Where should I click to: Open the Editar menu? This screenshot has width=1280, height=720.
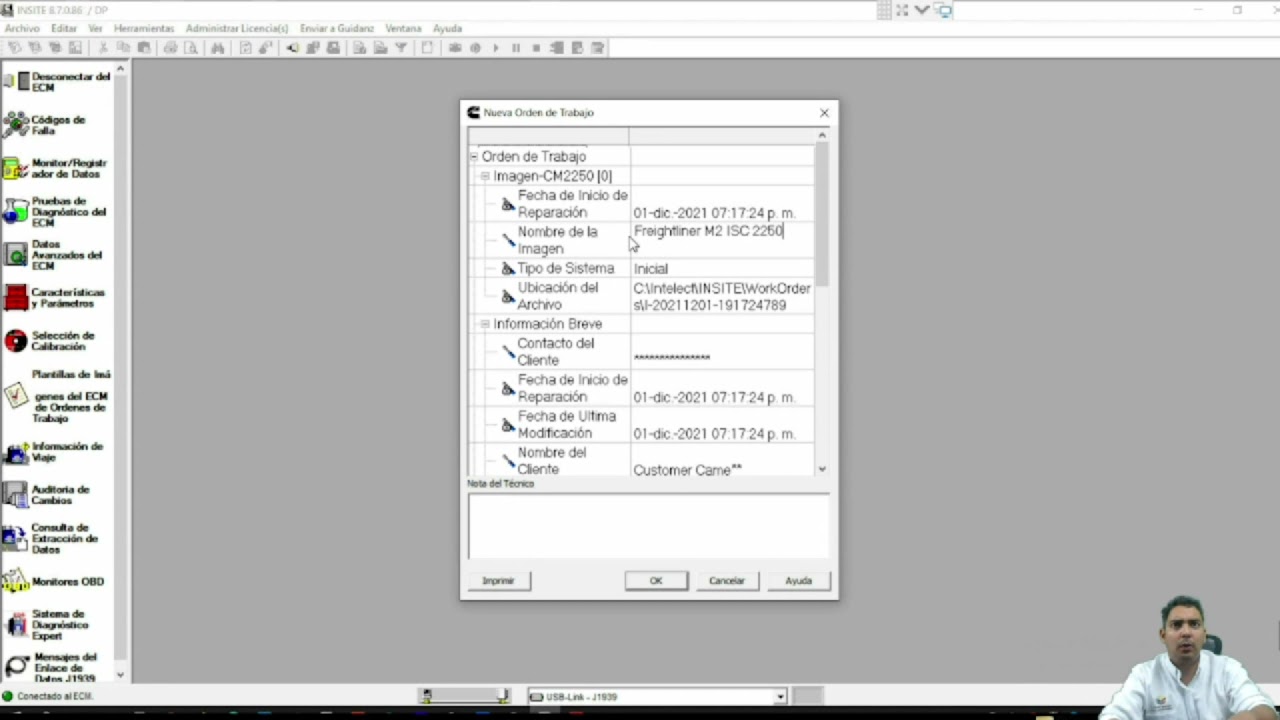[x=63, y=28]
